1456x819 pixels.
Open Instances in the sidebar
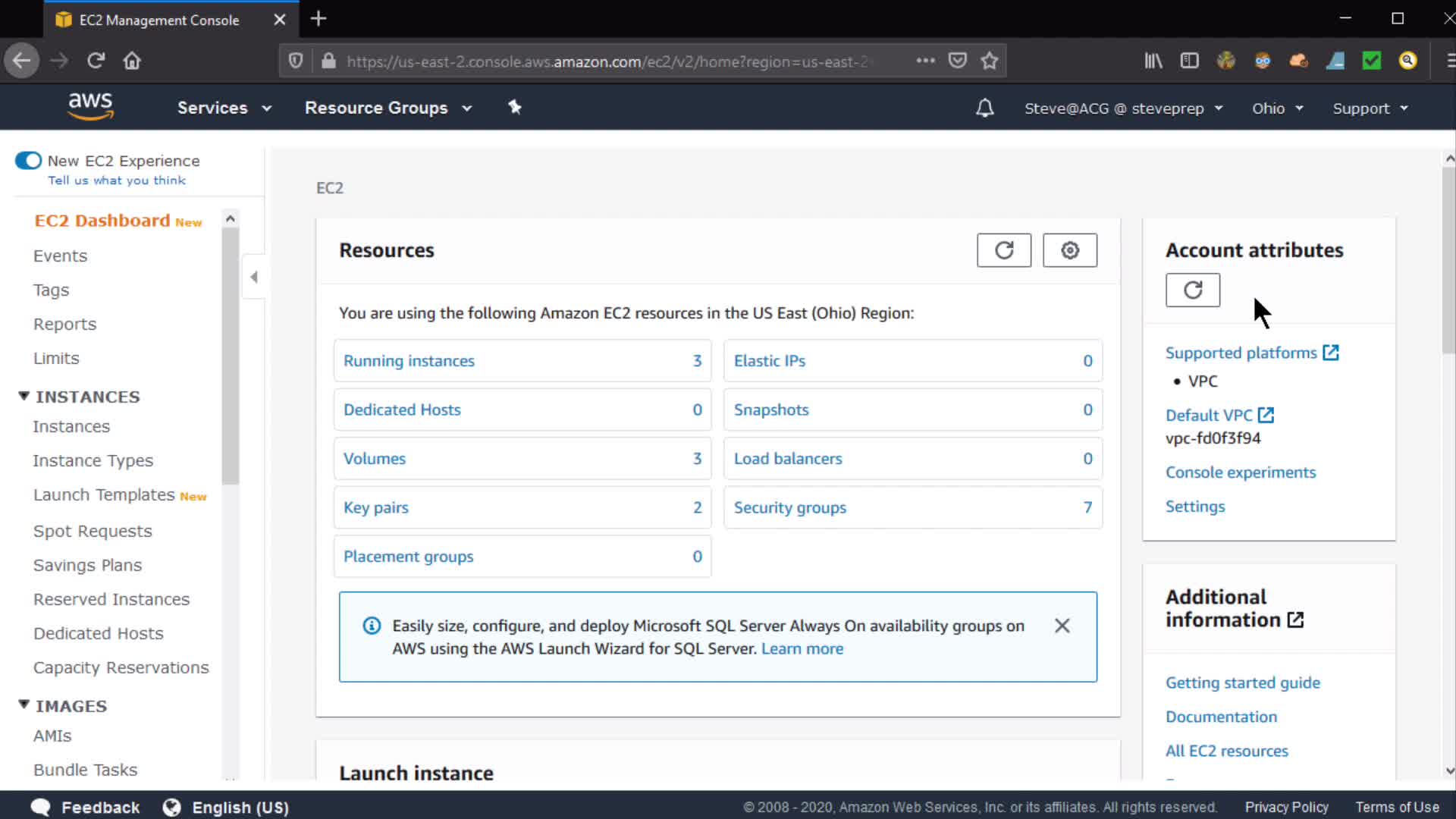point(71,426)
